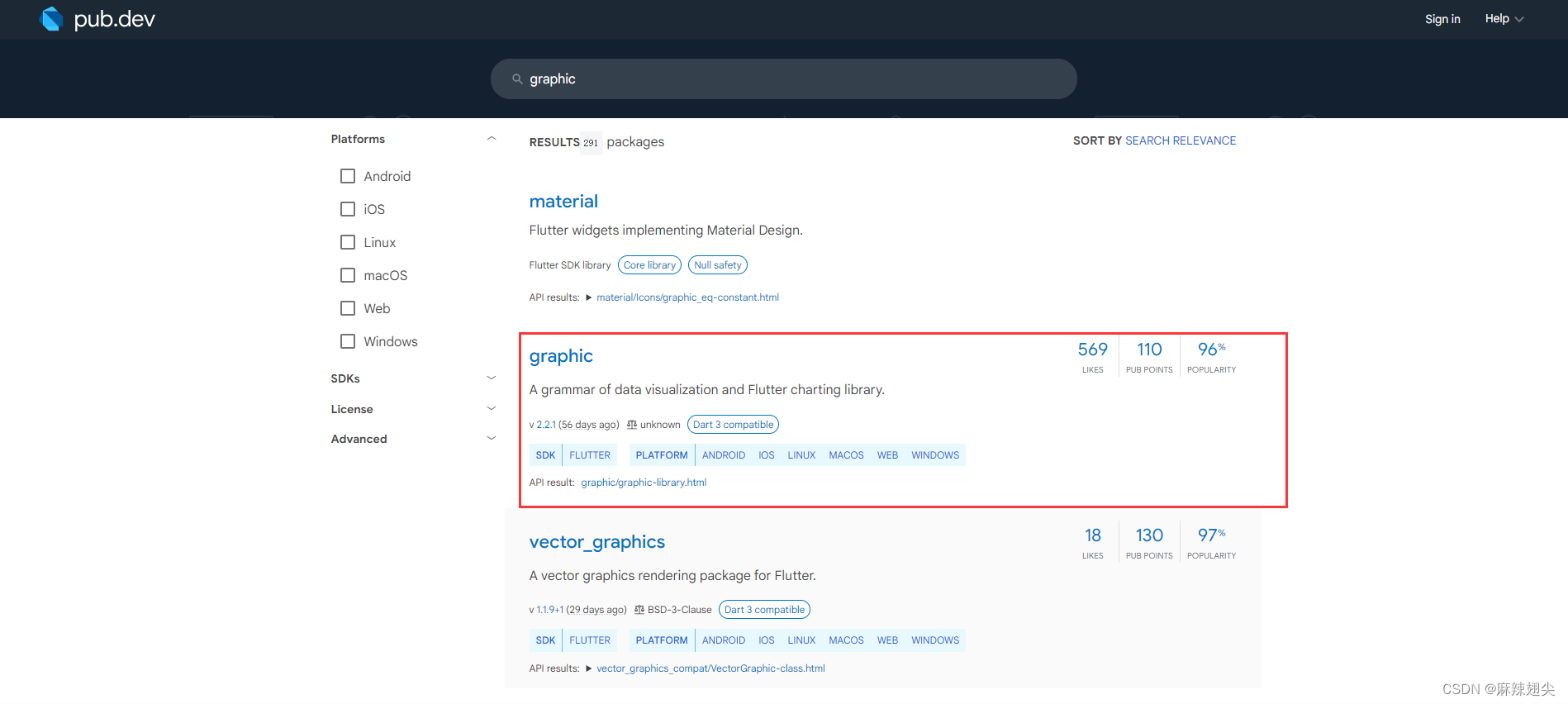
Task: Click the 569 likes score of graphic
Action: [1092, 356]
